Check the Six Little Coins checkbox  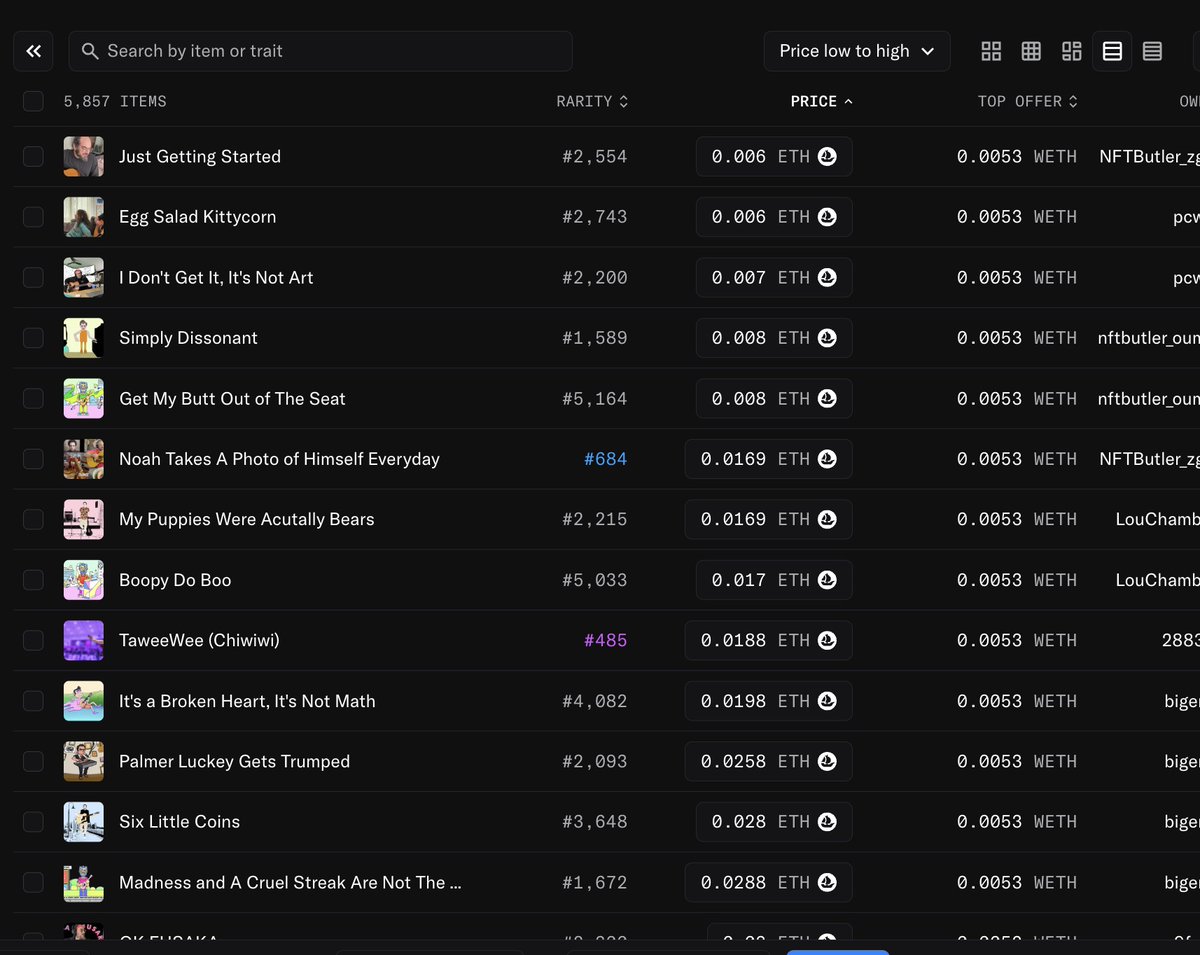(33, 822)
